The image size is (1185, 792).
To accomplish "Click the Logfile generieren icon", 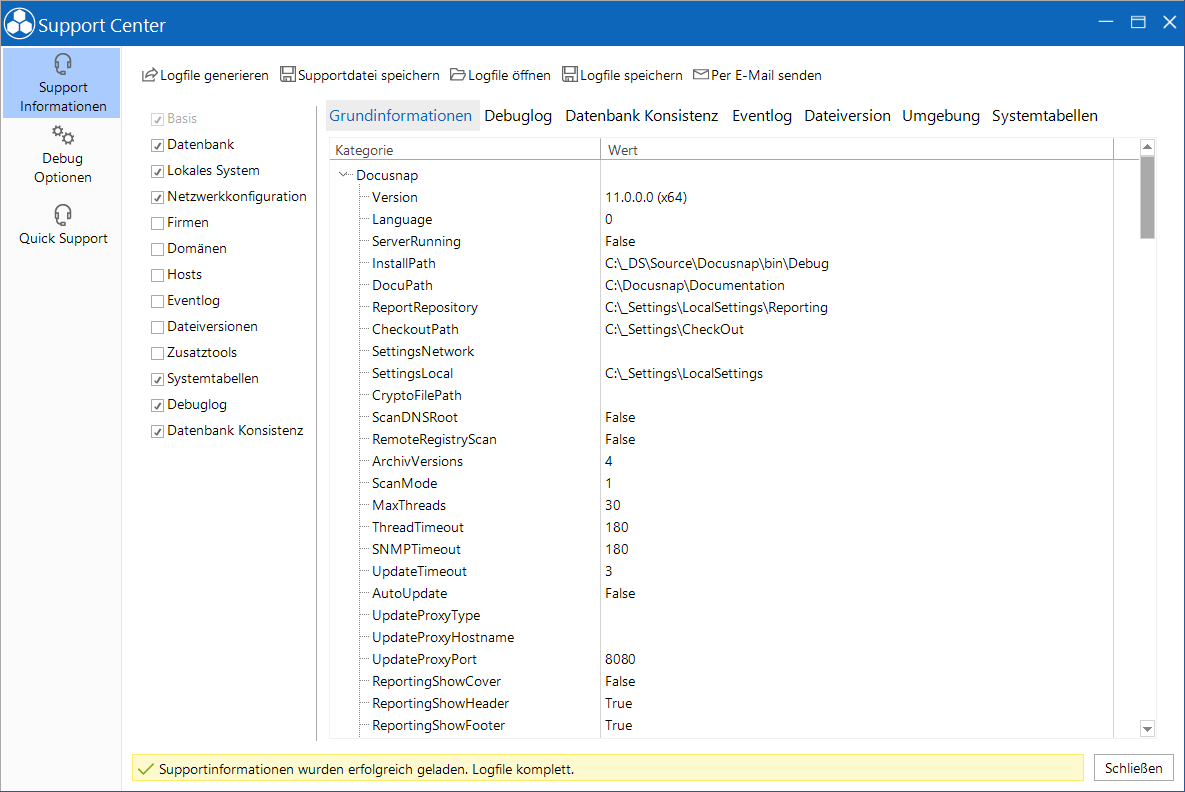I will (x=150, y=75).
